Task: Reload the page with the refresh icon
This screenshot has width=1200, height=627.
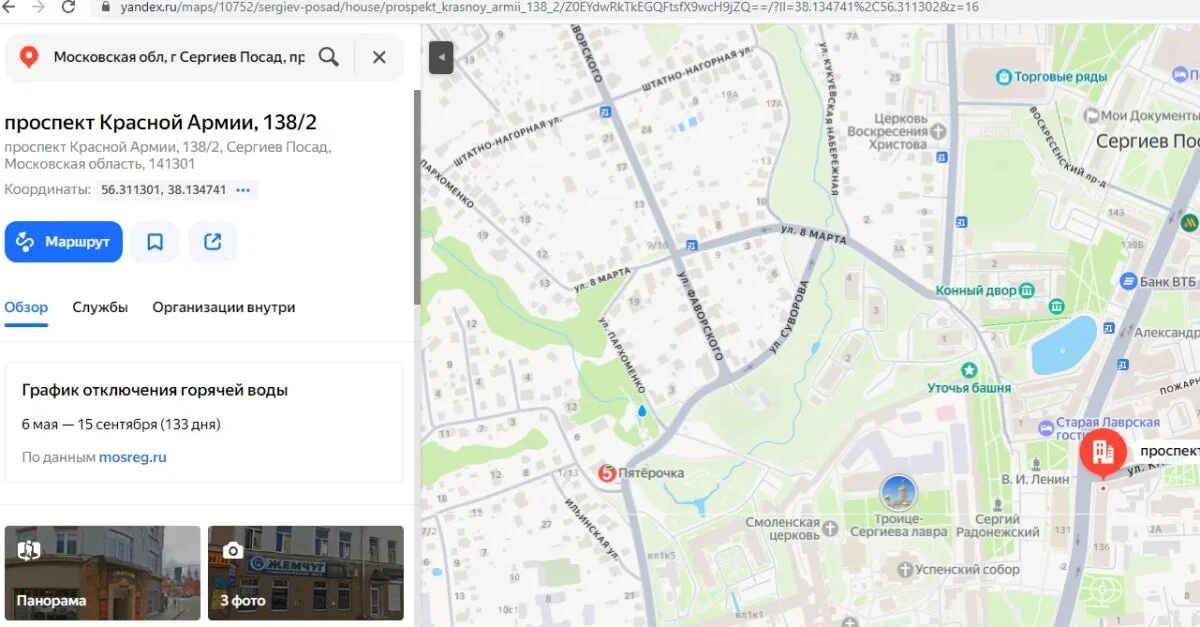Action: click(x=67, y=7)
